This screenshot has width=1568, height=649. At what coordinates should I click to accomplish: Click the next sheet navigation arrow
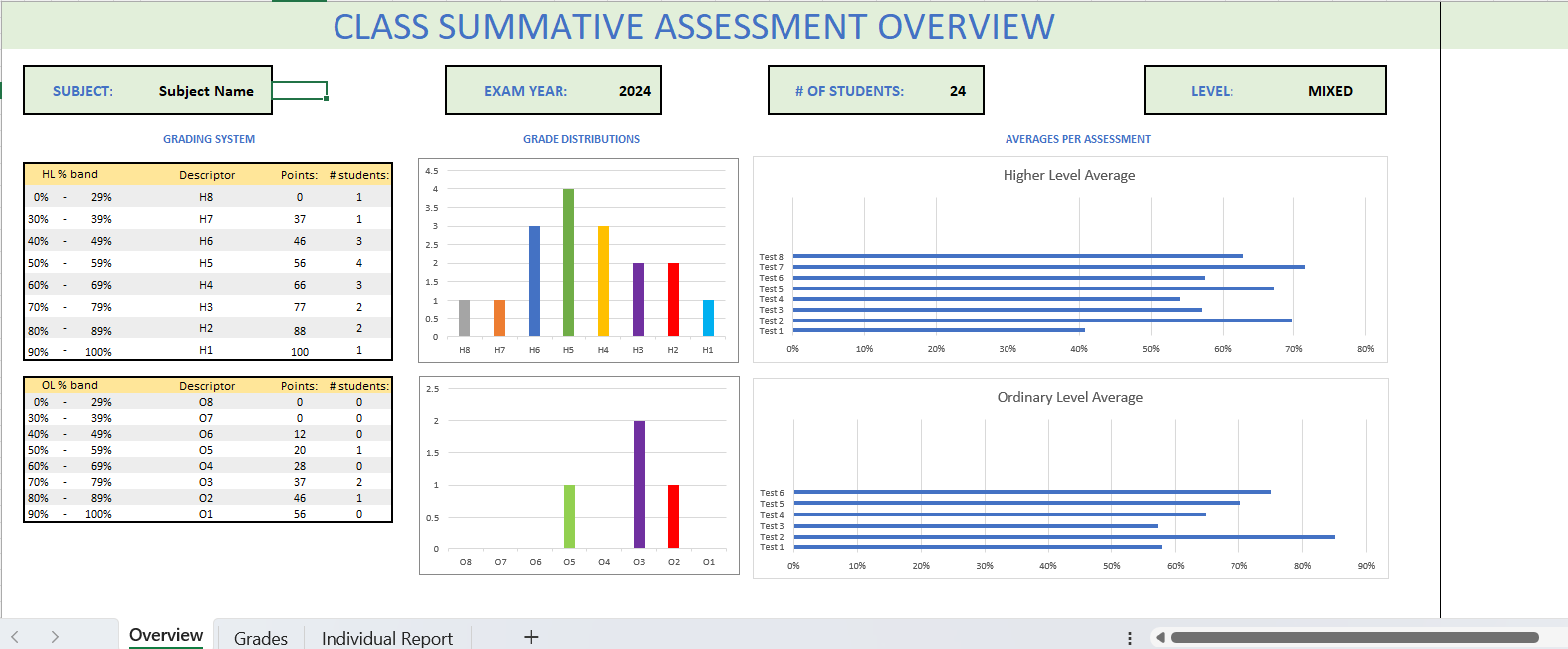[55, 637]
